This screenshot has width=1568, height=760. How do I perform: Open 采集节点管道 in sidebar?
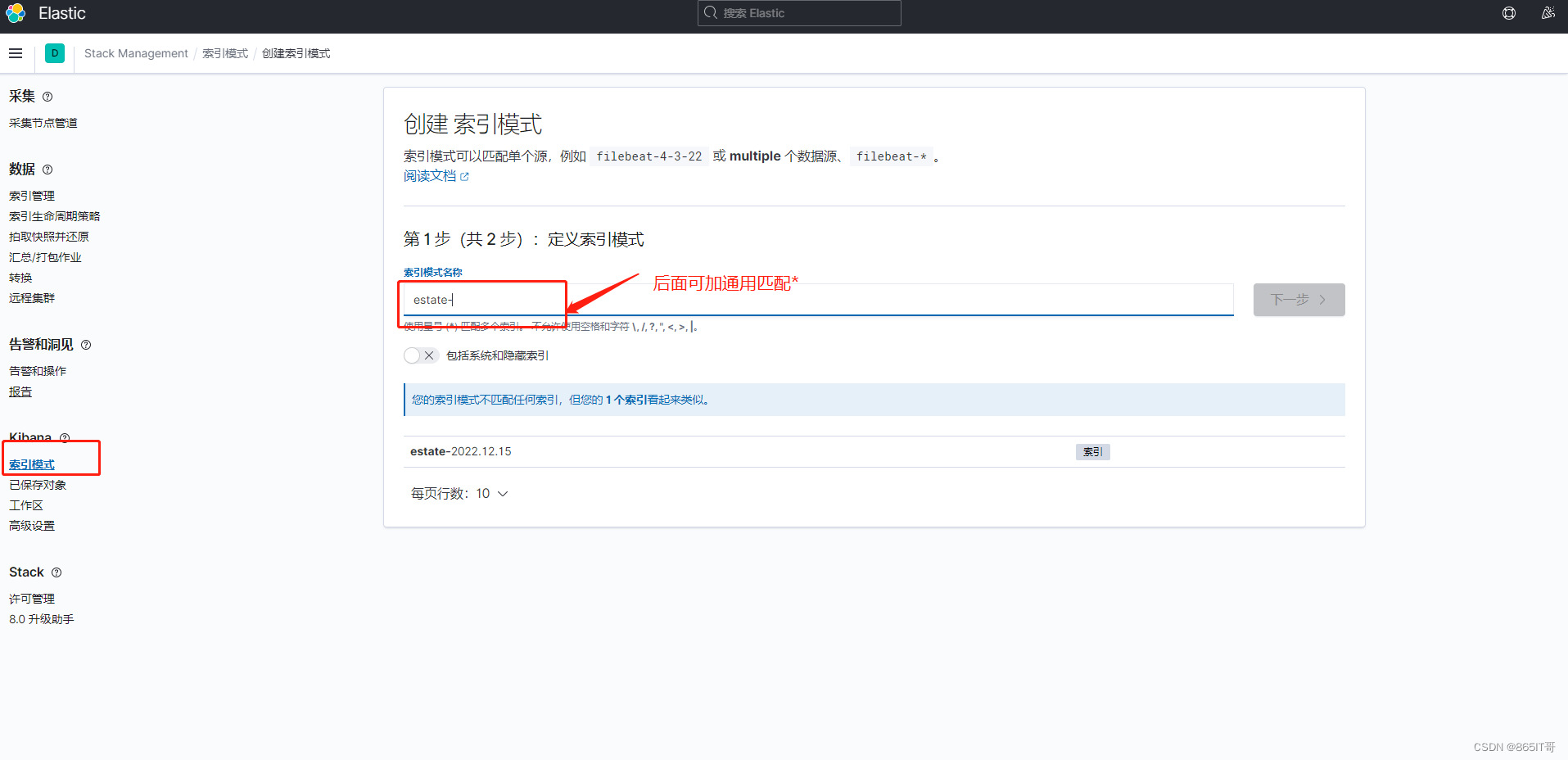pos(43,123)
